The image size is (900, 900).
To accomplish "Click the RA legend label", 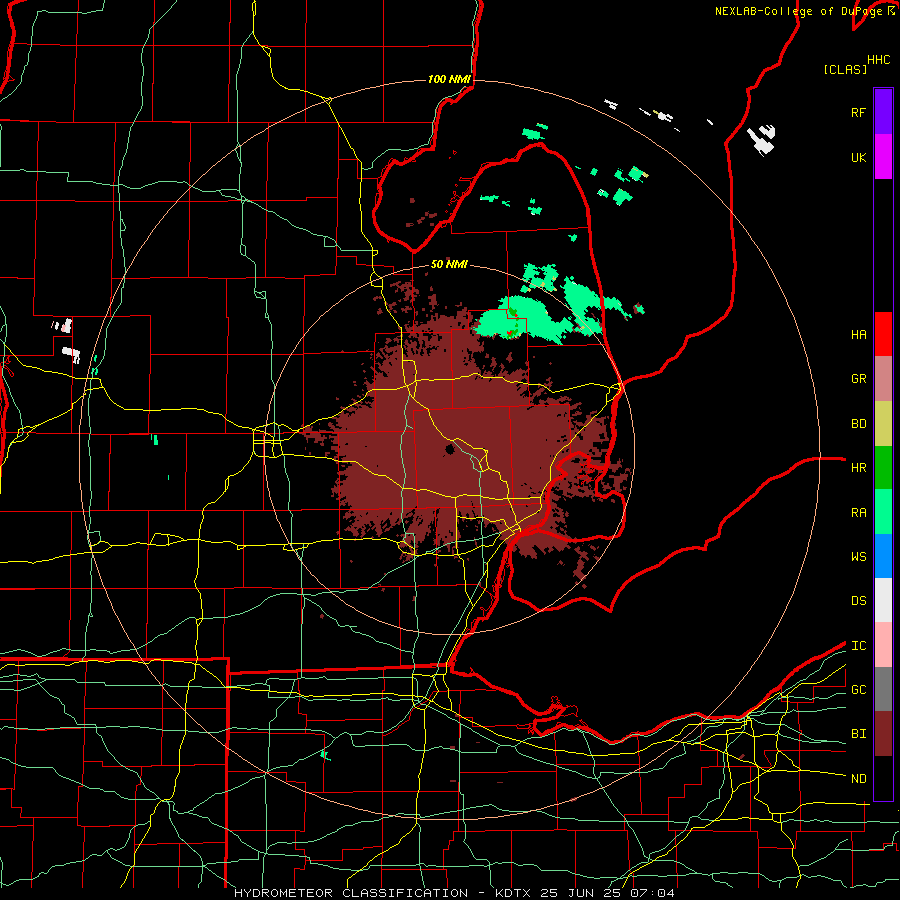I will (x=859, y=513).
